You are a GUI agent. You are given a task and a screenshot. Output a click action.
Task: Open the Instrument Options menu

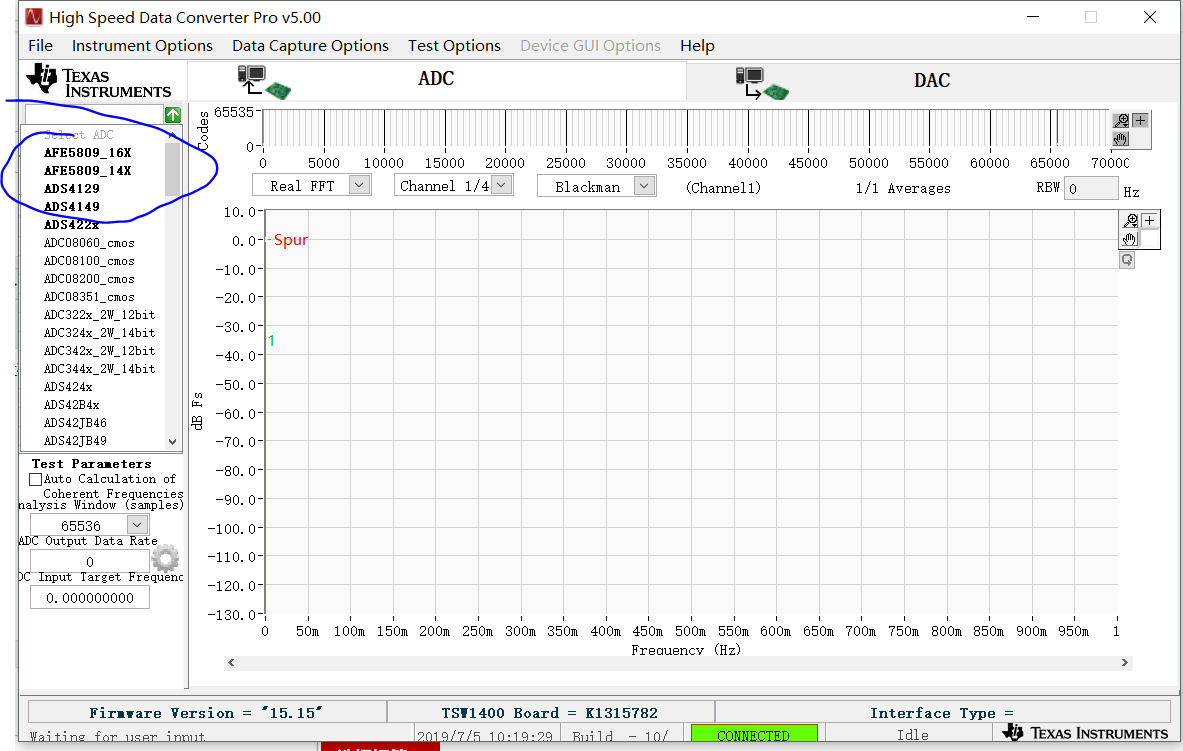tap(142, 46)
